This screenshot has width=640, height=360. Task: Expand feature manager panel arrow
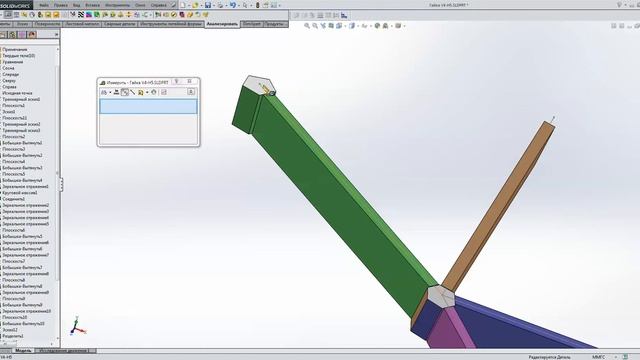pos(56,35)
